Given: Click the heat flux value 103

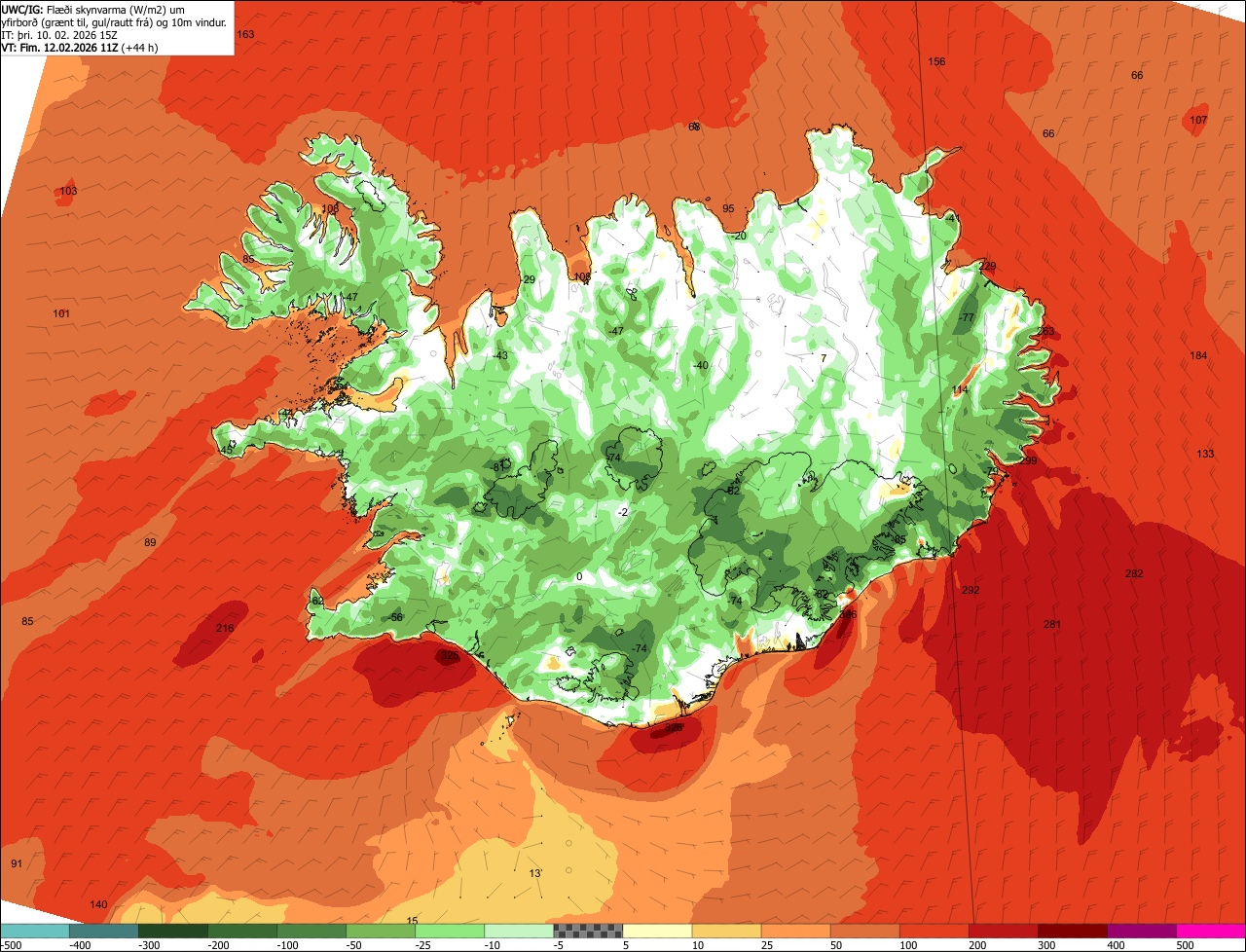Looking at the screenshot, I should click(x=68, y=191).
